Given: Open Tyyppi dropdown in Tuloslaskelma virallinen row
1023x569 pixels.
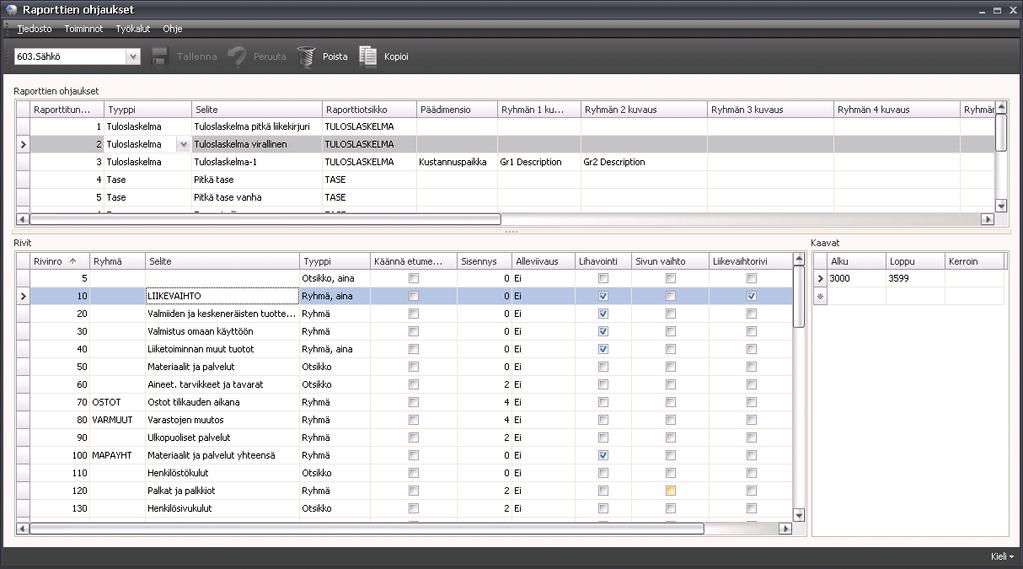Looking at the screenshot, I should tap(183, 144).
